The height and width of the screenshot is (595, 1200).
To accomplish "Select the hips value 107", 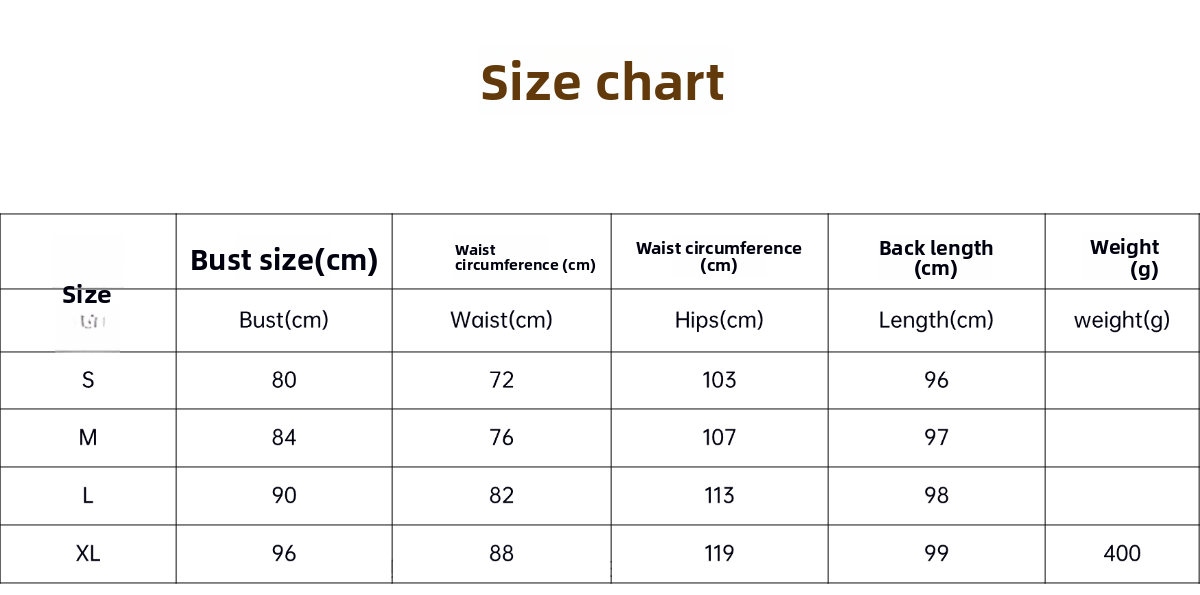I will coord(719,438).
